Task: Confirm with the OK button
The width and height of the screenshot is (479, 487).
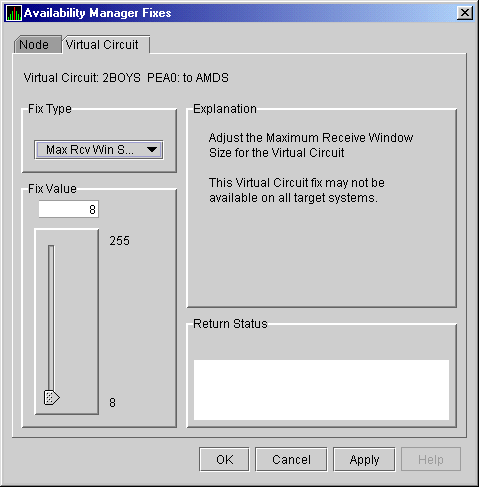Action: [224, 459]
